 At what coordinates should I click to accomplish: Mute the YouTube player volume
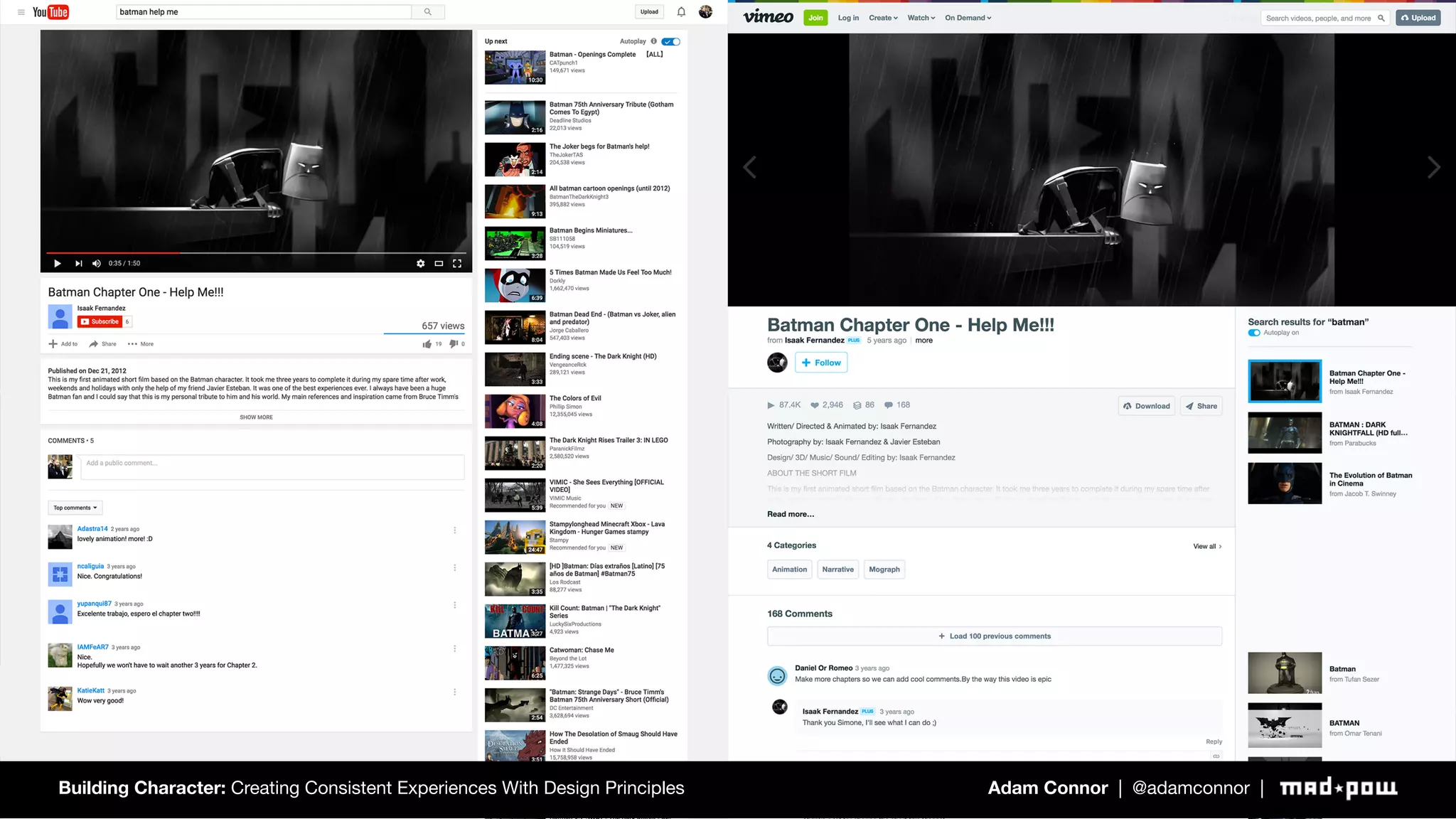(x=97, y=264)
